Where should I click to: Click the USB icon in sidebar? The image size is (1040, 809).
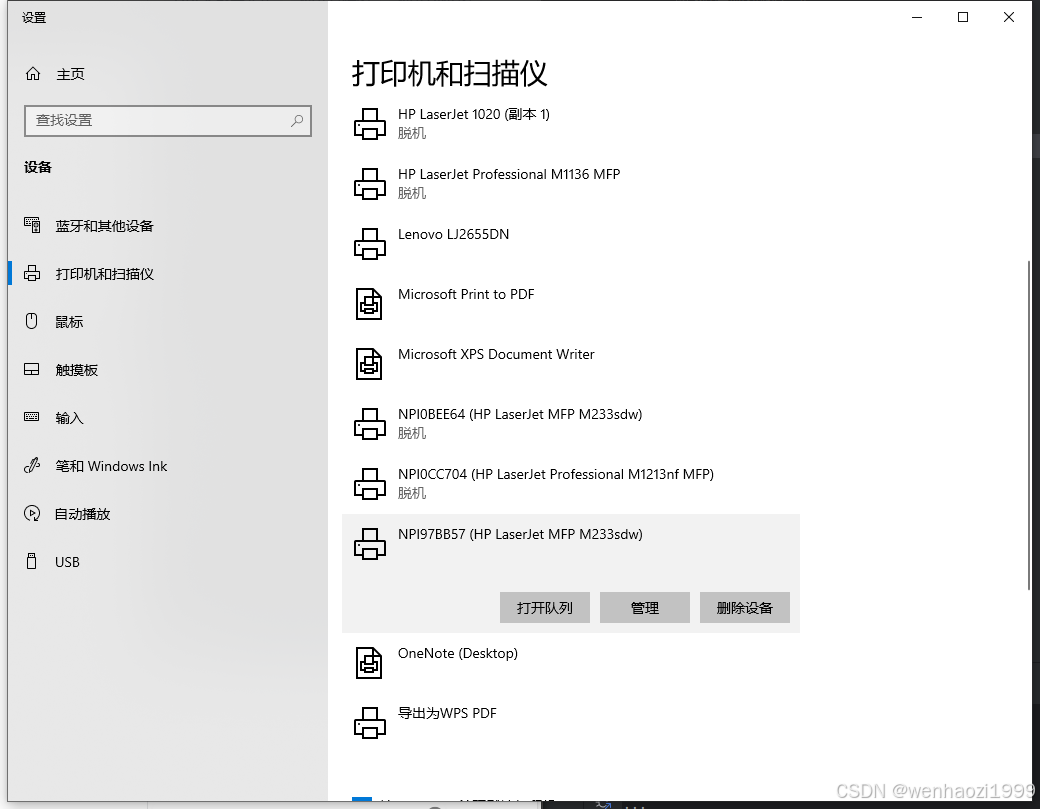coord(31,562)
